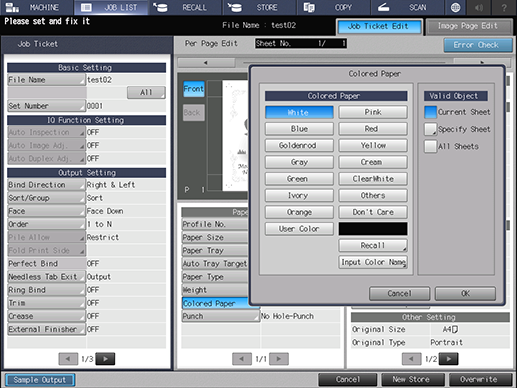Viewport: 517px width, 388px height.
Task: Choose Green colored paper
Action: point(299,179)
